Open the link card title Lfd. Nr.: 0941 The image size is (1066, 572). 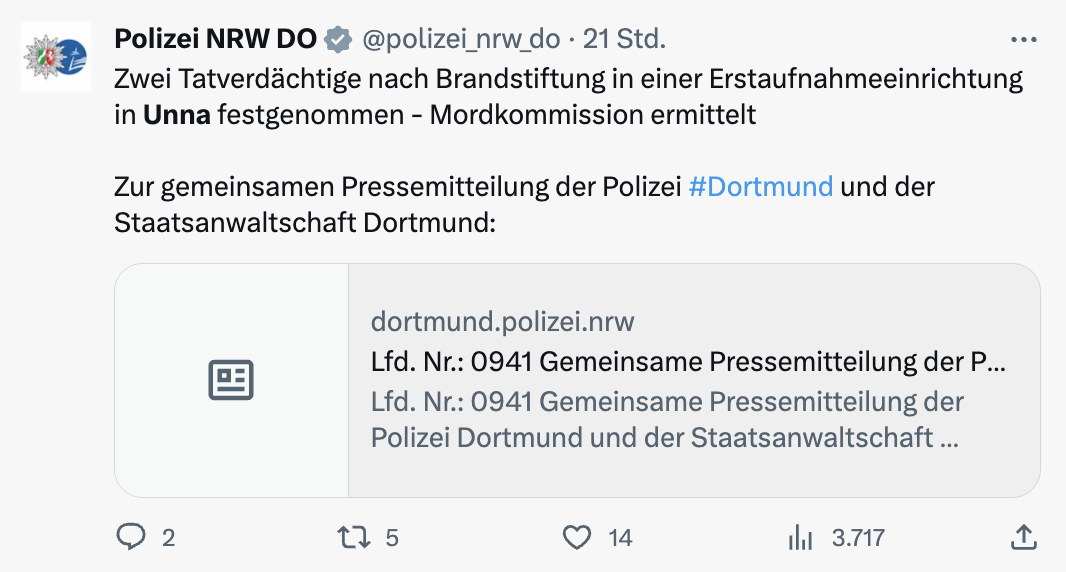688,362
